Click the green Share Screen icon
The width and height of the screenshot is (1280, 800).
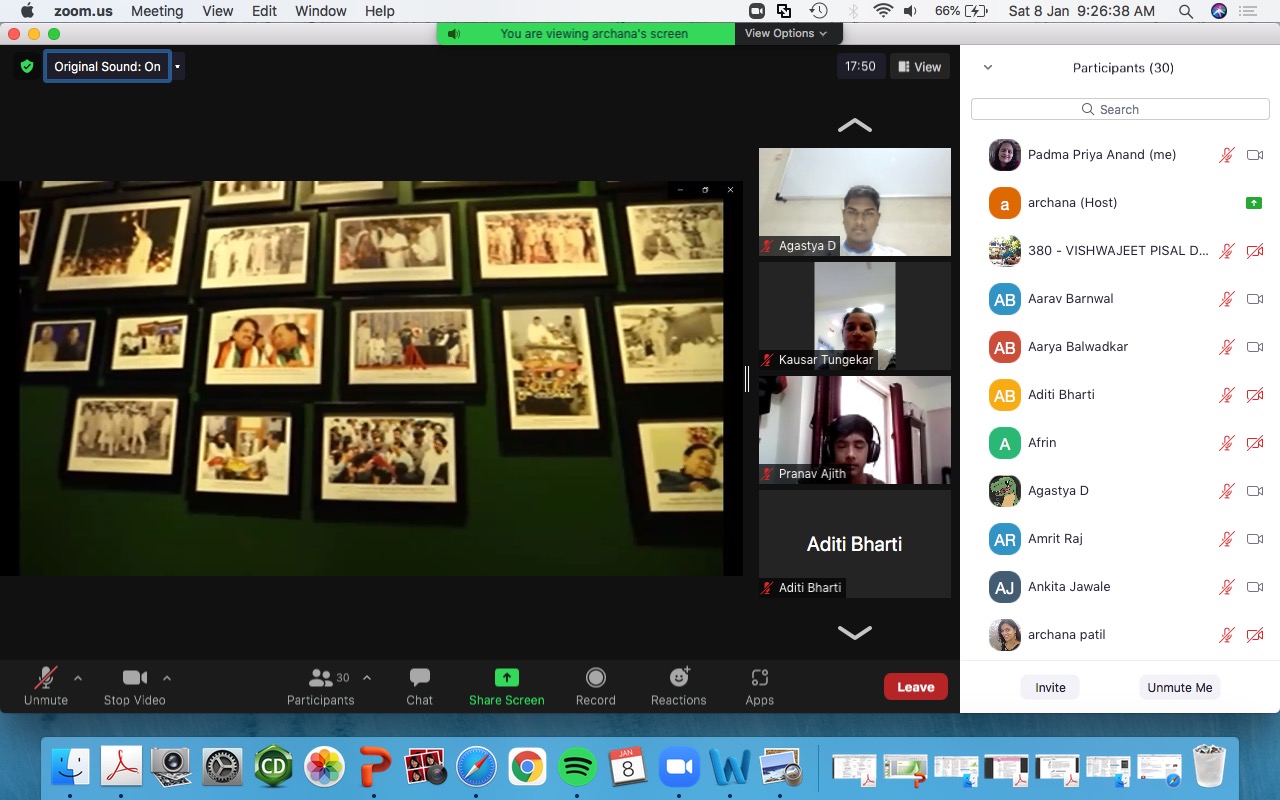(507, 678)
